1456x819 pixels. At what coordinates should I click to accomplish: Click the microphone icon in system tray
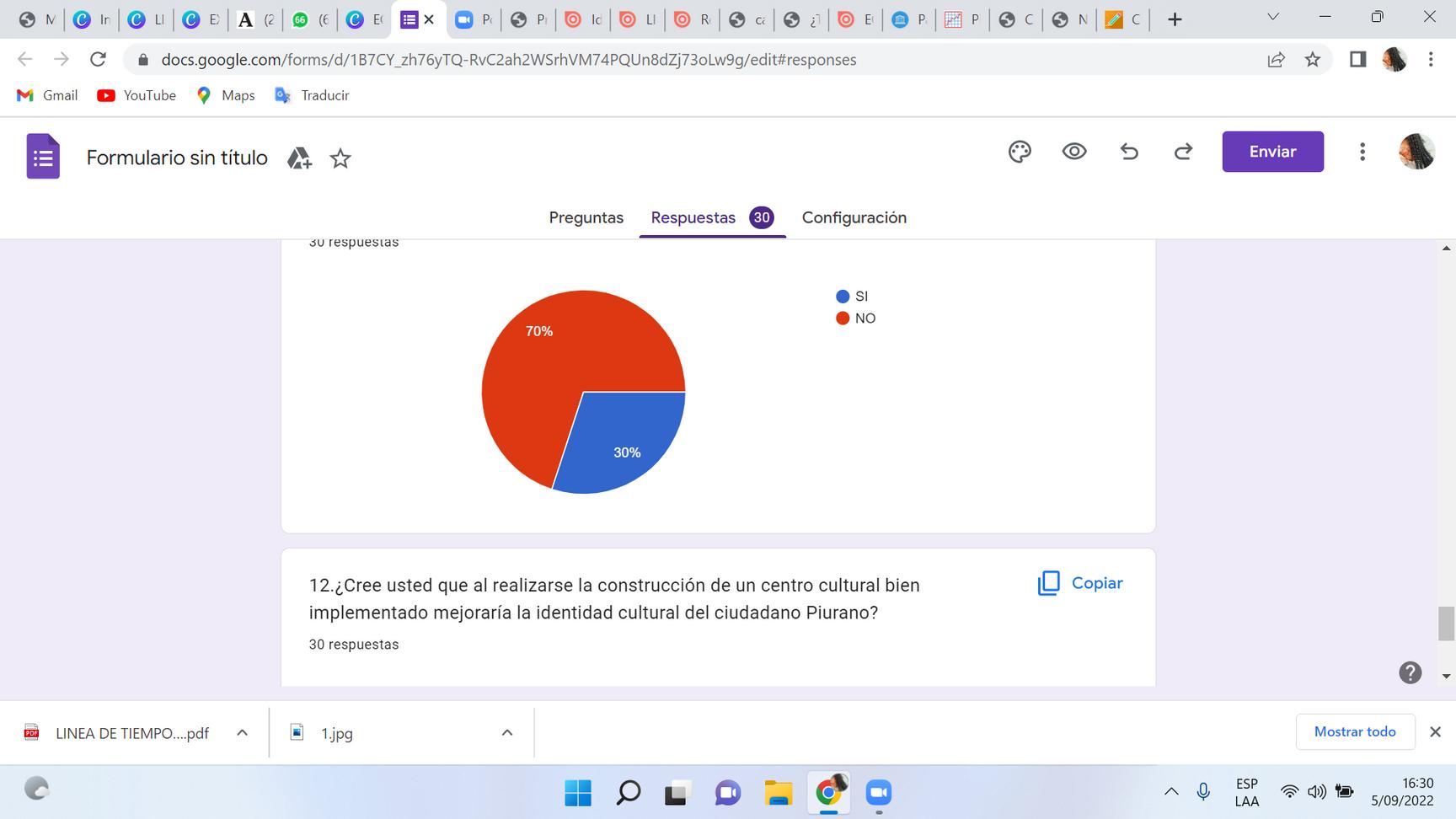[1203, 792]
